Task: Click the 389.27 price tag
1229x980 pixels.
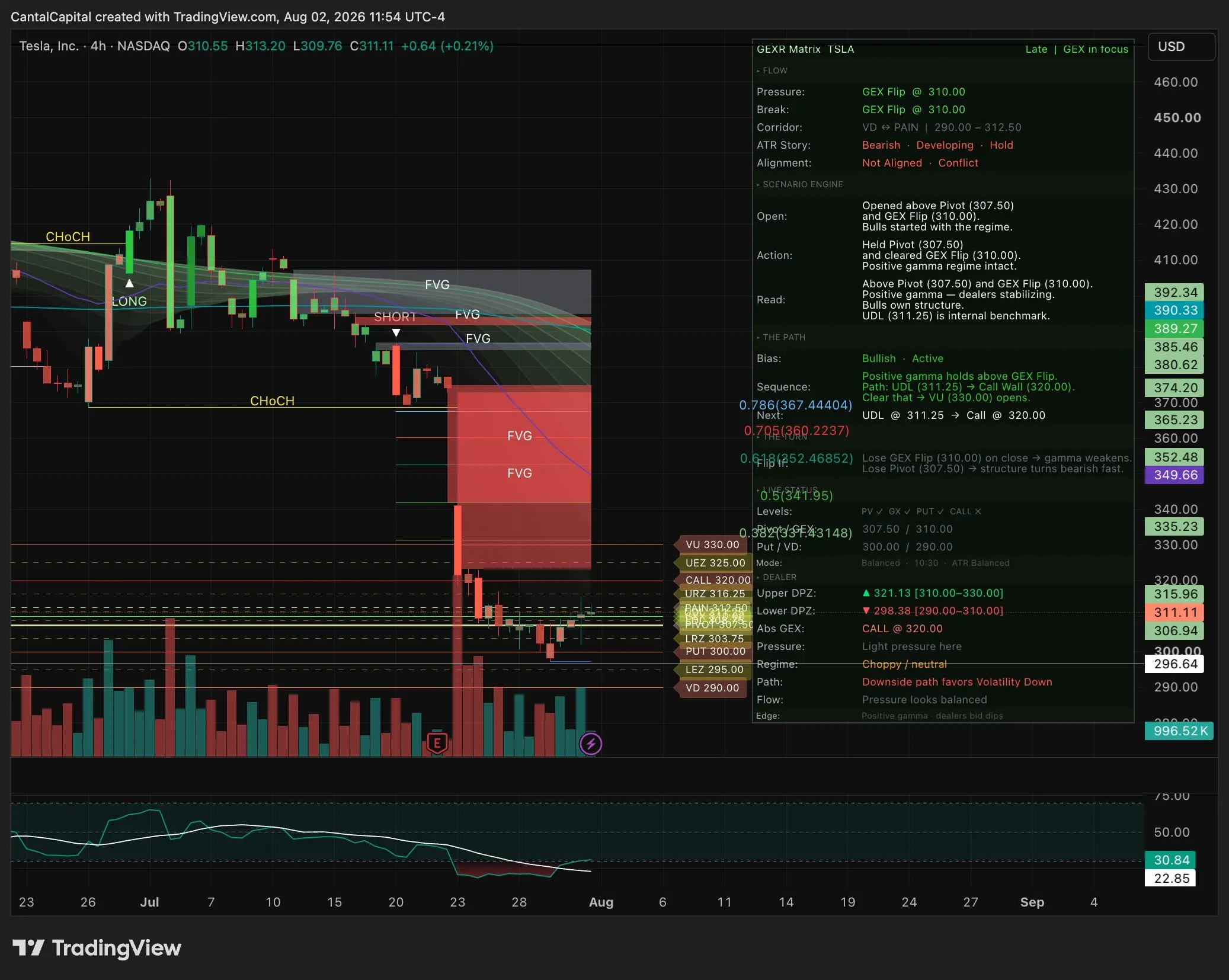Action: (x=1174, y=328)
